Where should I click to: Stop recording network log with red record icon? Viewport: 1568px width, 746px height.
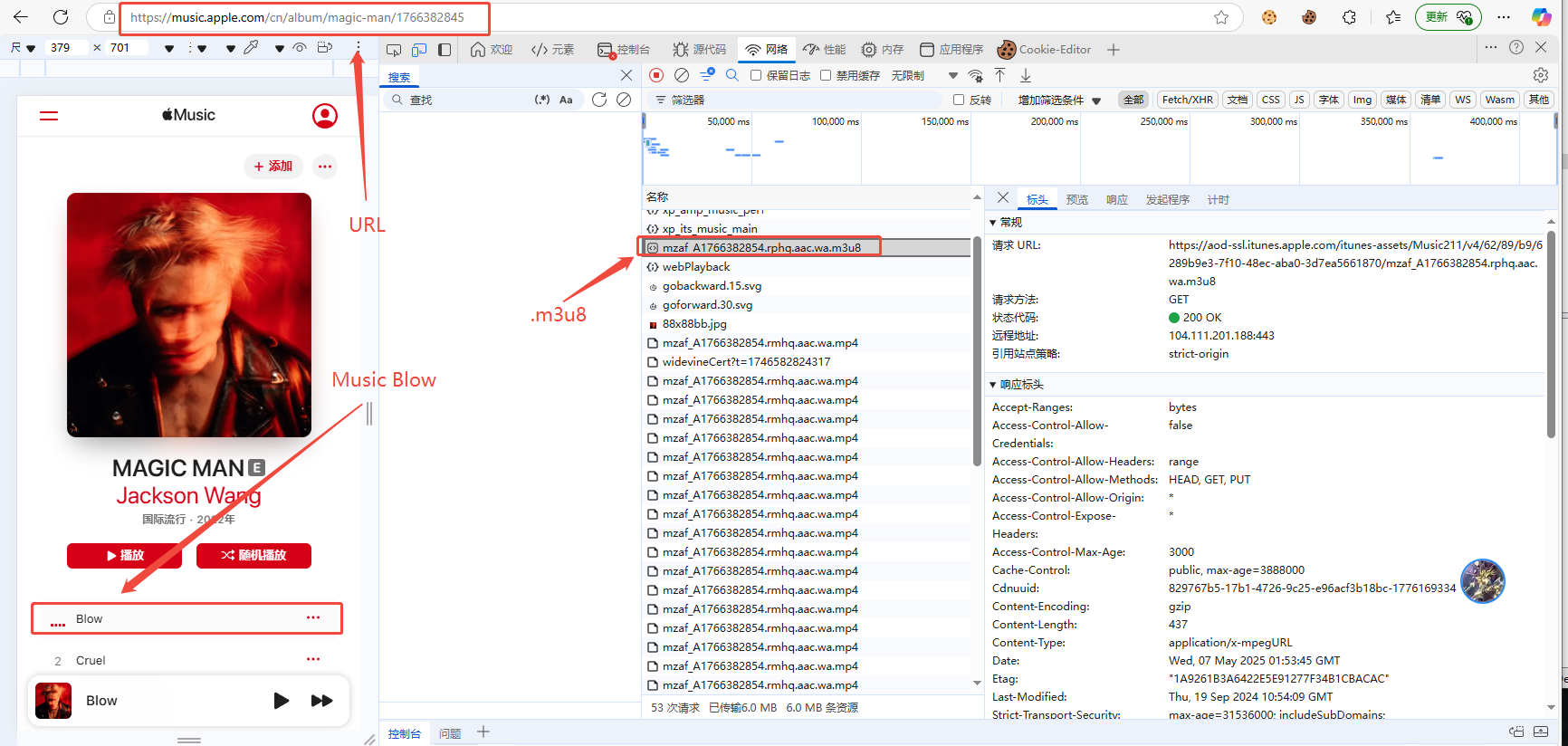pyautogui.click(x=656, y=75)
